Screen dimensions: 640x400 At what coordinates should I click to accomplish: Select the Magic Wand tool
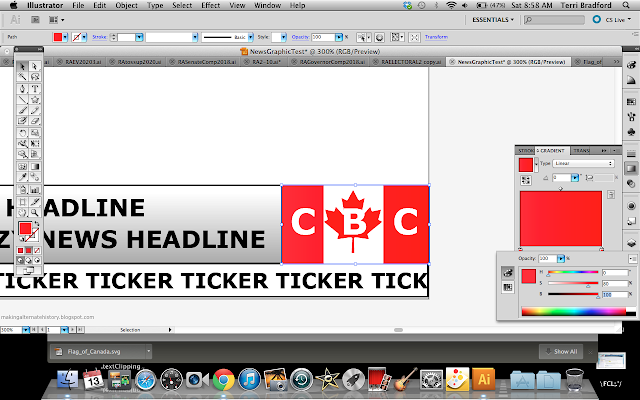(x=22, y=77)
